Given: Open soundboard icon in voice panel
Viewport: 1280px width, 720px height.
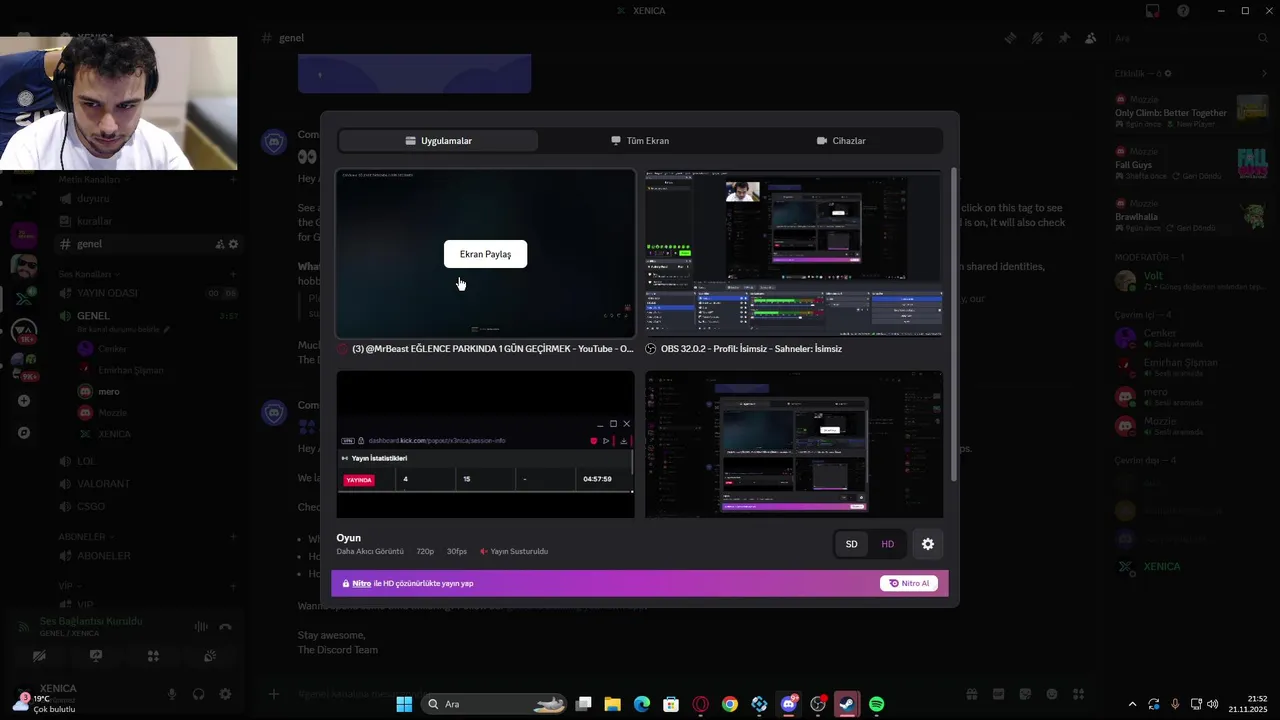Looking at the screenshot, I should (x=210, y=656).
